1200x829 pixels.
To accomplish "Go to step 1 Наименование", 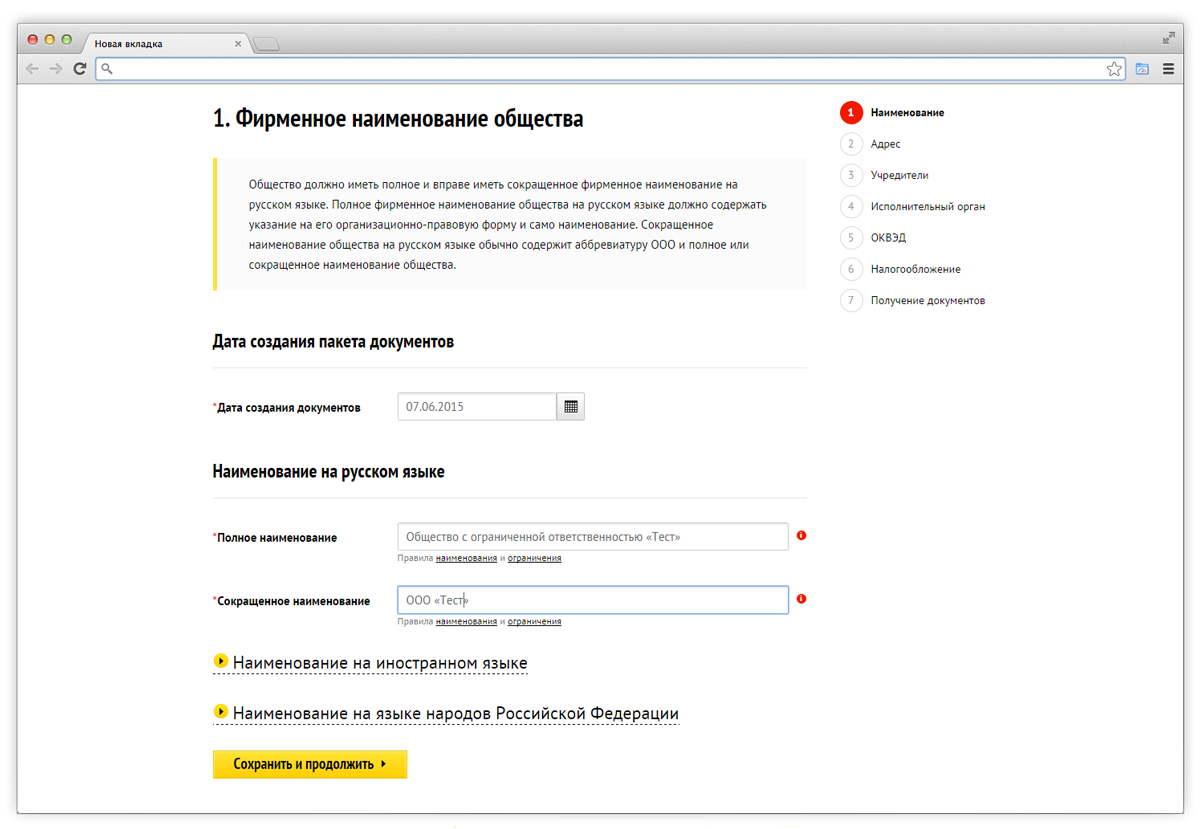I will pyautogui.click(x=892, y=113).
